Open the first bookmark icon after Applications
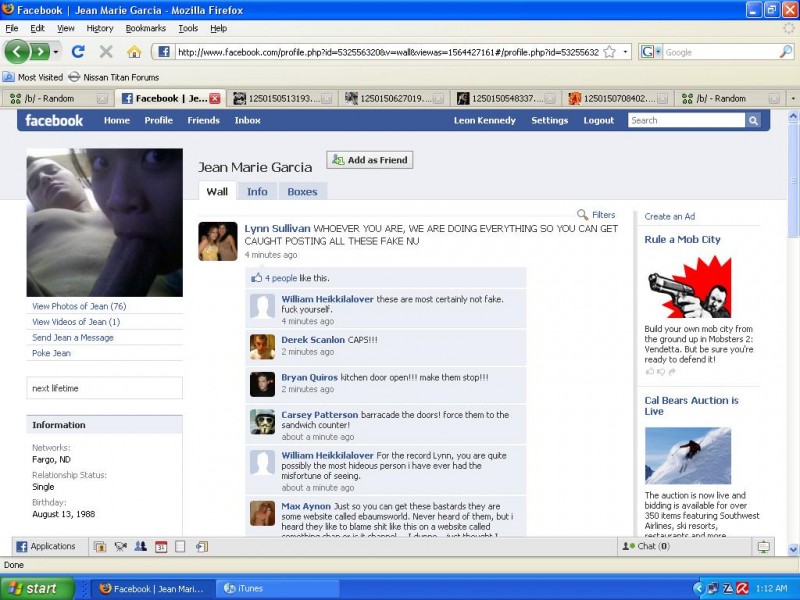Viewport: 800px width, 600px height. click(99, 546)
